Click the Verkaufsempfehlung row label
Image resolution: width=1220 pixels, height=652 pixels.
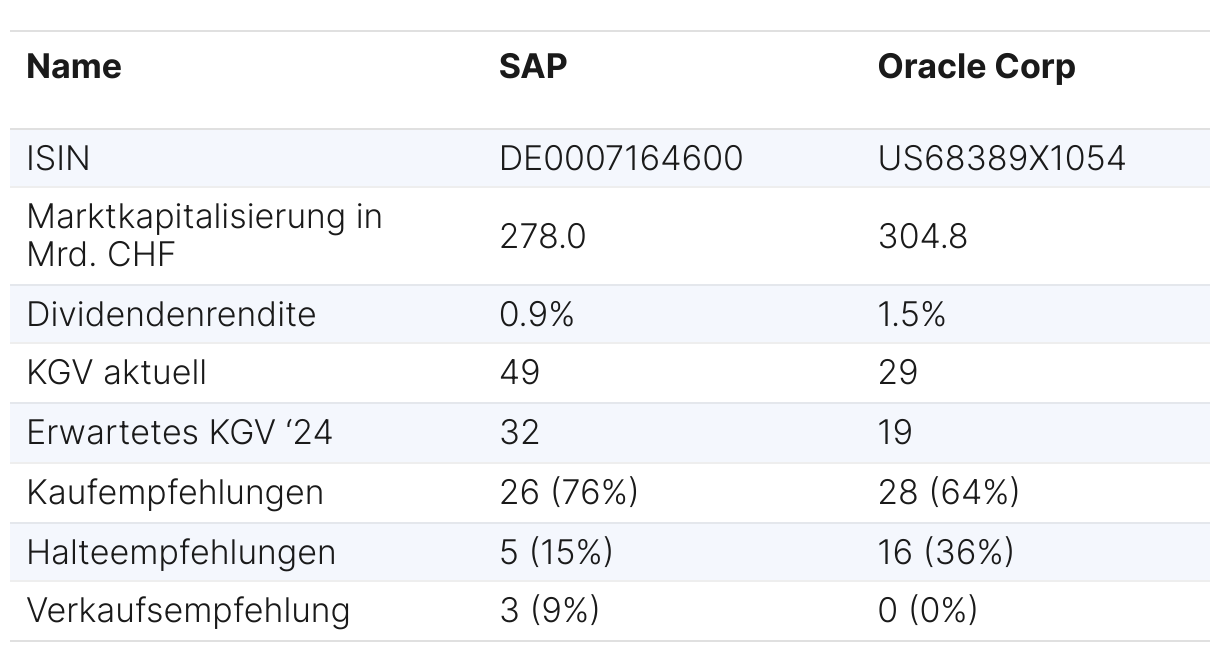(x=188, y=610)
